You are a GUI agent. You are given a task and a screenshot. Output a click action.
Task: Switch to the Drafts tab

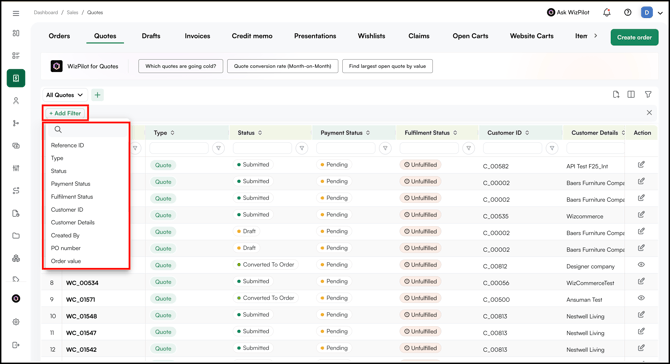pyautogui.click(x=151, y=36)
